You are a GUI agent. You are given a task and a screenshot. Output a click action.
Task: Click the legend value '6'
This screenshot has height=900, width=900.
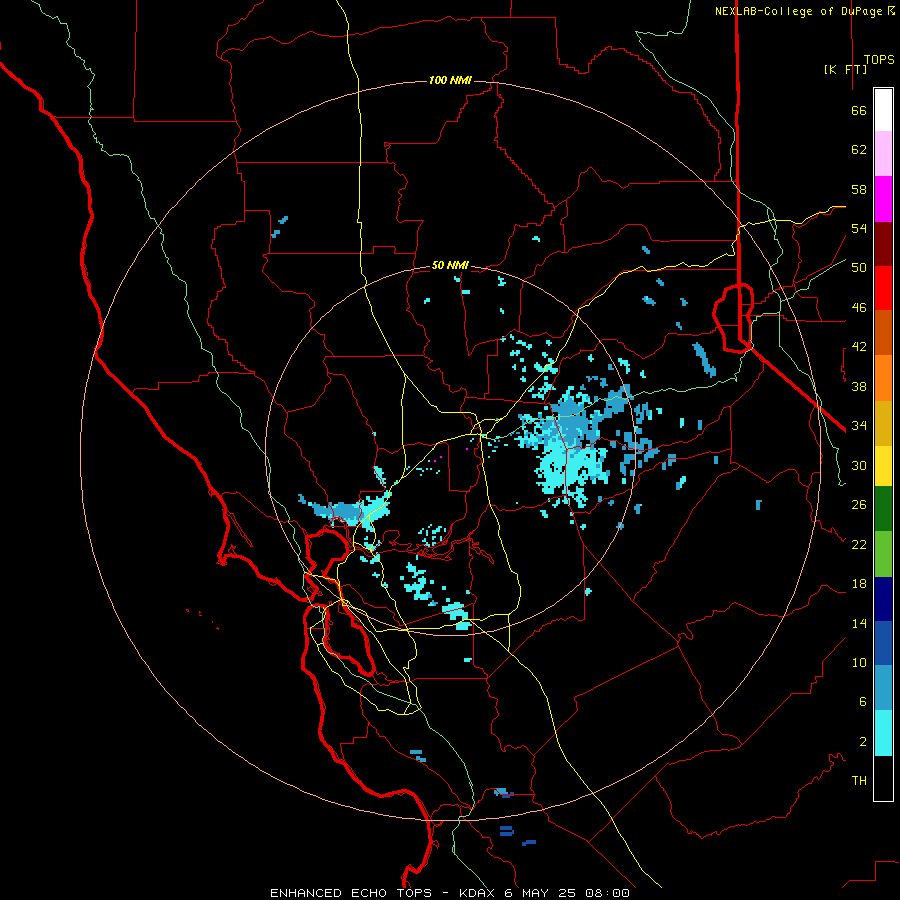(862, 702)
